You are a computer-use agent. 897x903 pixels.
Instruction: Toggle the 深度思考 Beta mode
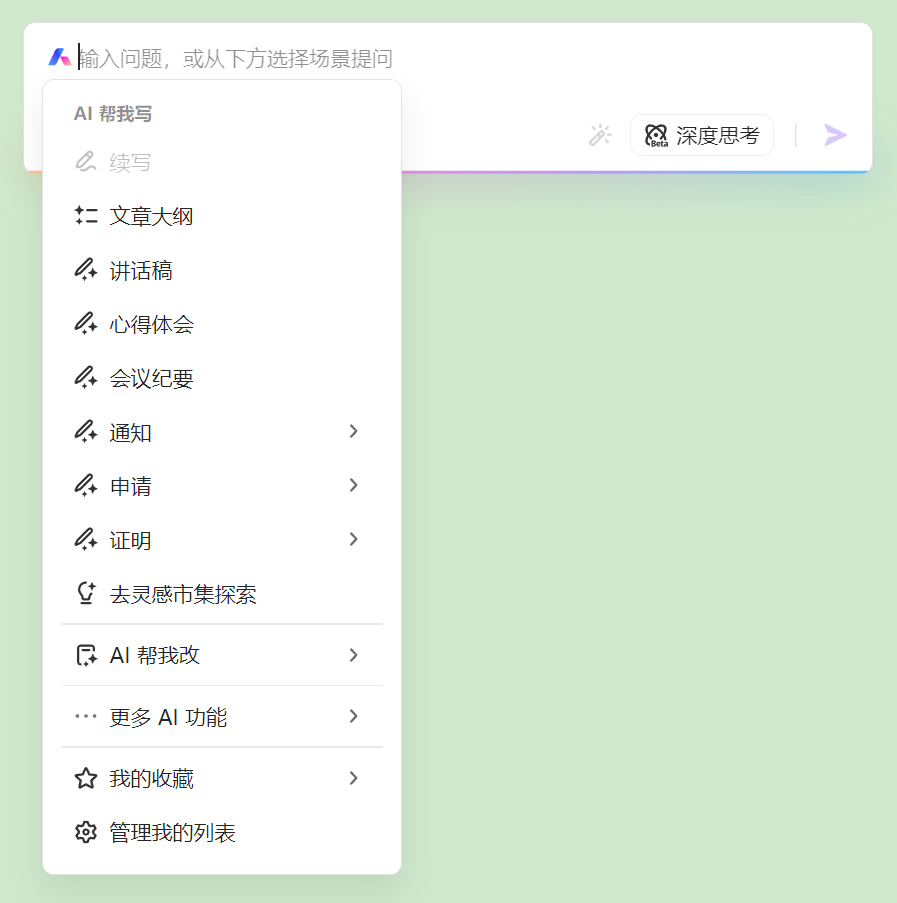[x=702, y=135]
